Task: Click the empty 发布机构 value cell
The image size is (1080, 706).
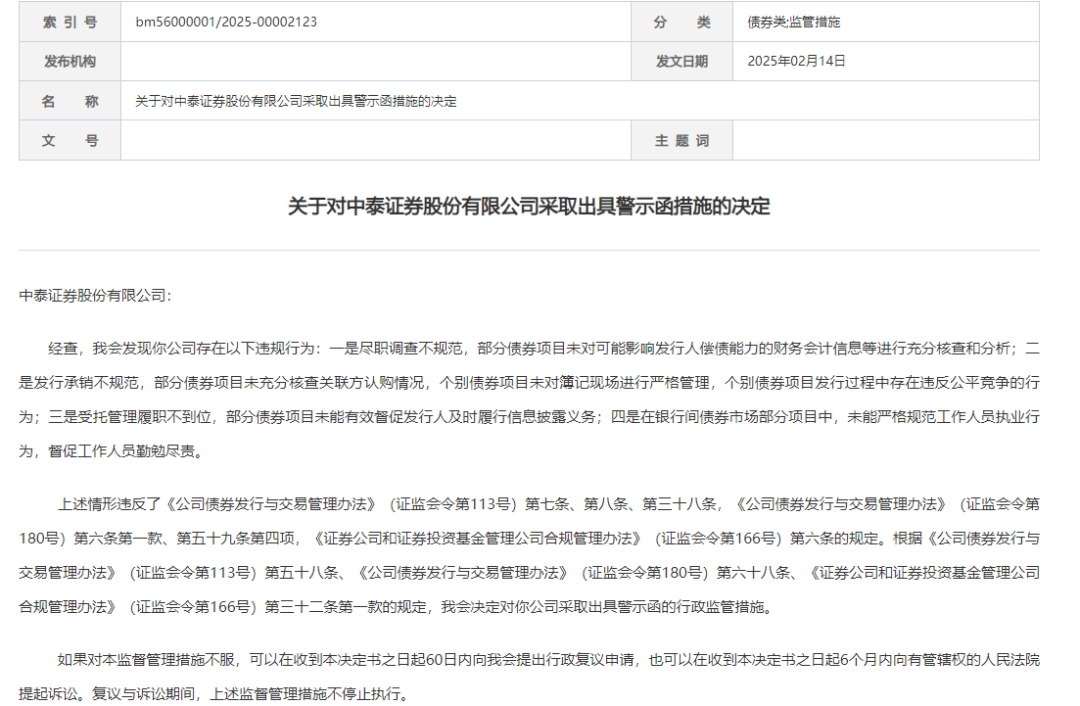Action: click(x=375, y=61)
